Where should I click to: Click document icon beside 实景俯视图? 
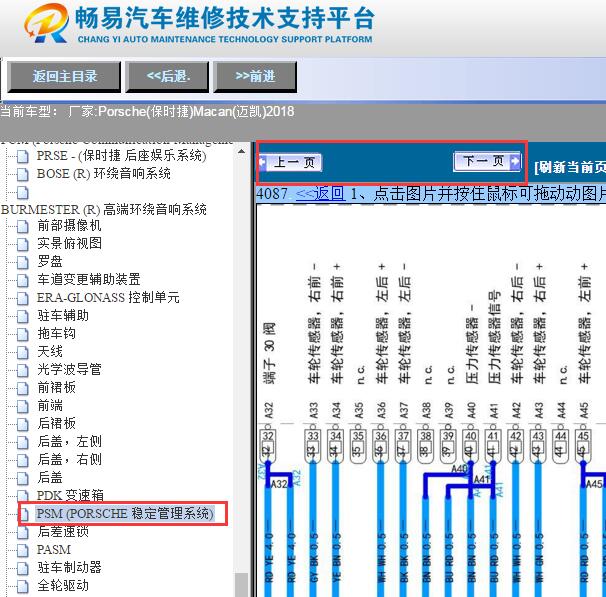(23, 244)
